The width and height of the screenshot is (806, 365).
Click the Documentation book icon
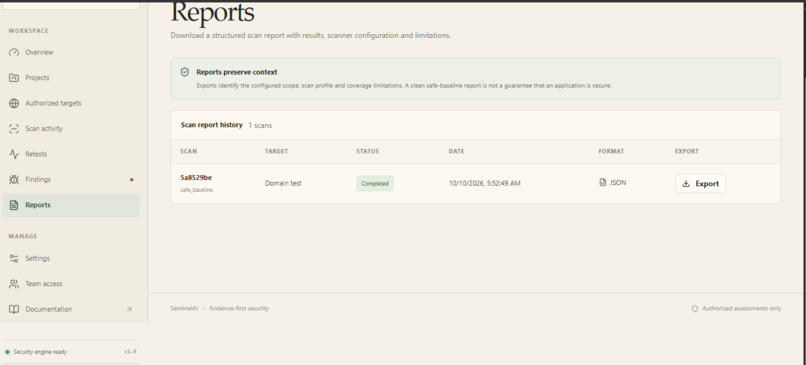coord(14,309)
